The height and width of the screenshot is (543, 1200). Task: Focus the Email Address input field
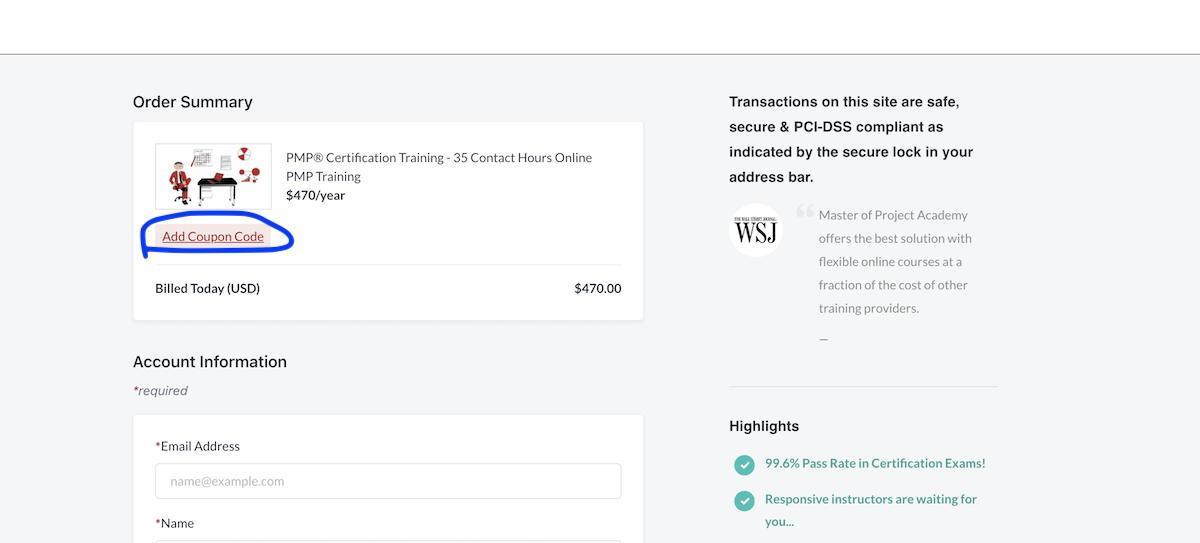point(388,481)
